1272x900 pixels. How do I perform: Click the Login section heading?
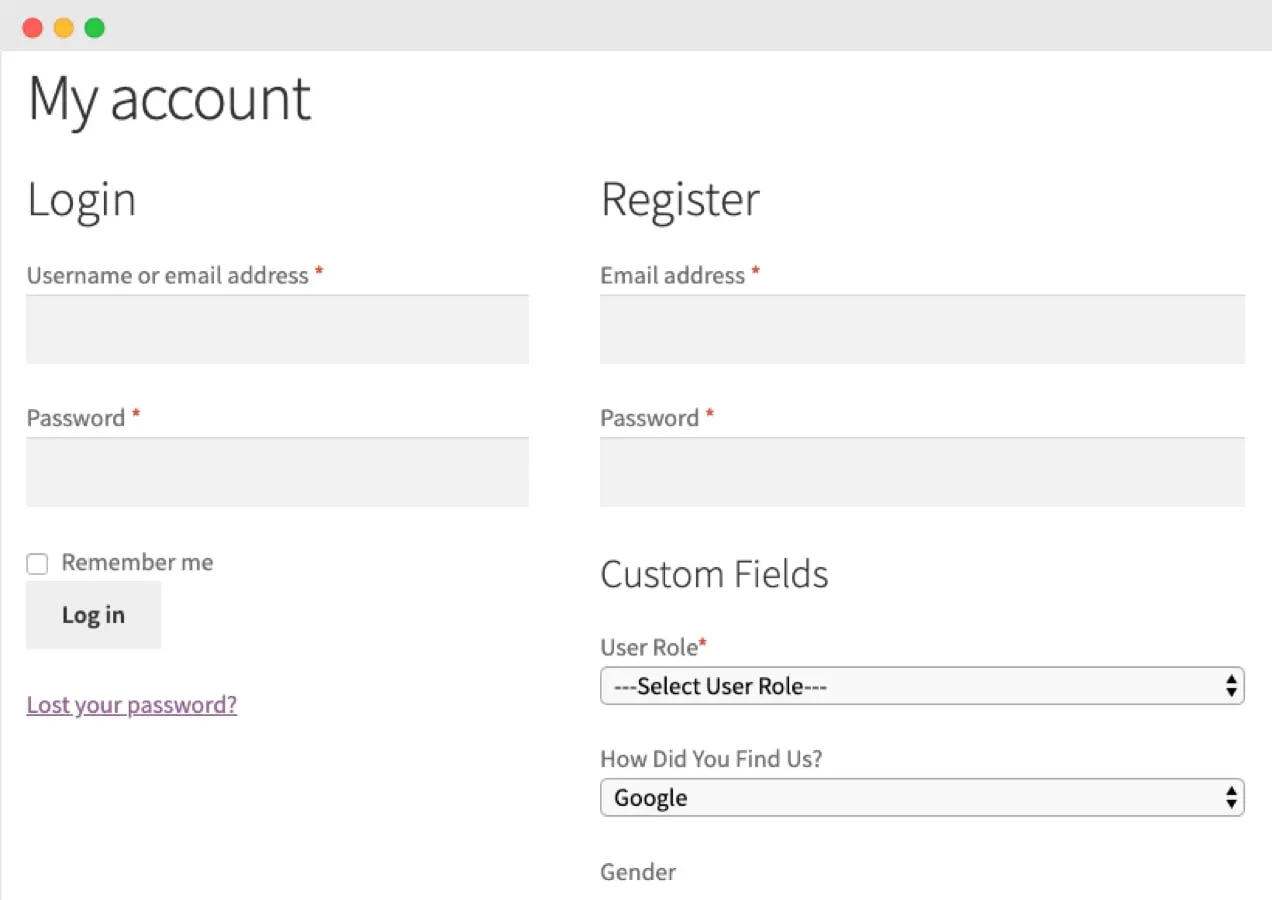[81, 199]
